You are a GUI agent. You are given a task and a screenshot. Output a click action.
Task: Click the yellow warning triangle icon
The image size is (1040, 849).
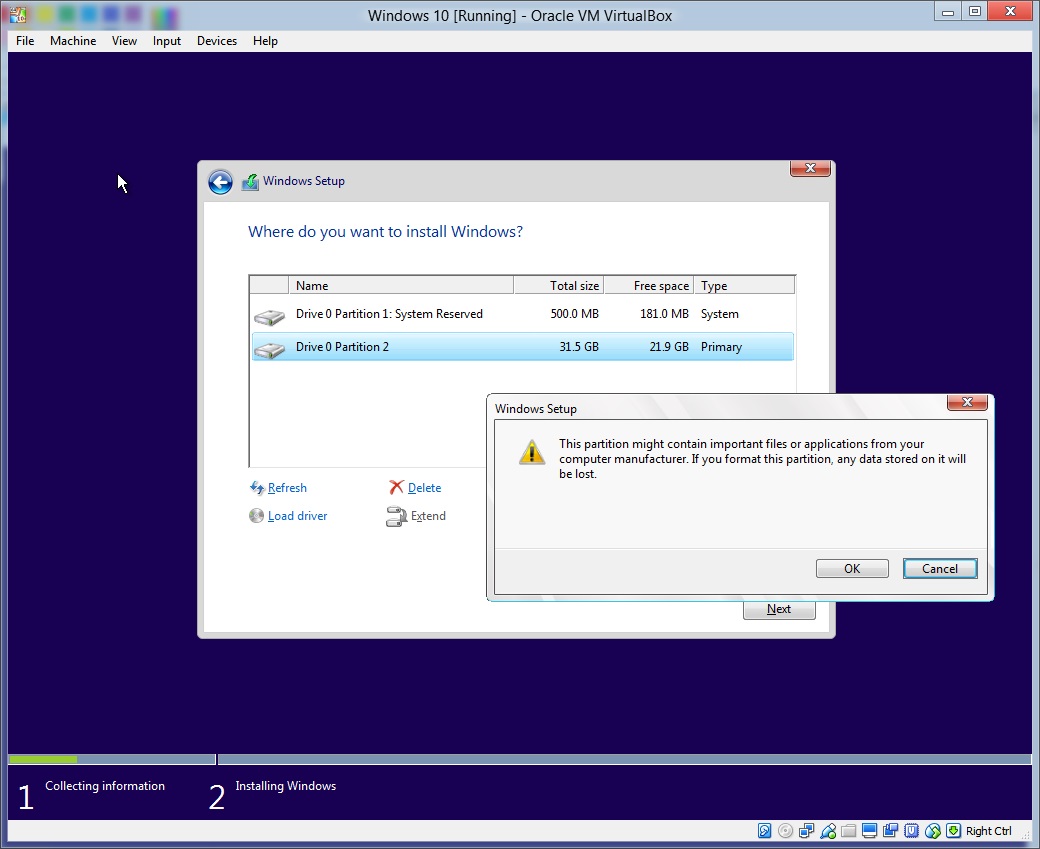(x=532, y=452)
